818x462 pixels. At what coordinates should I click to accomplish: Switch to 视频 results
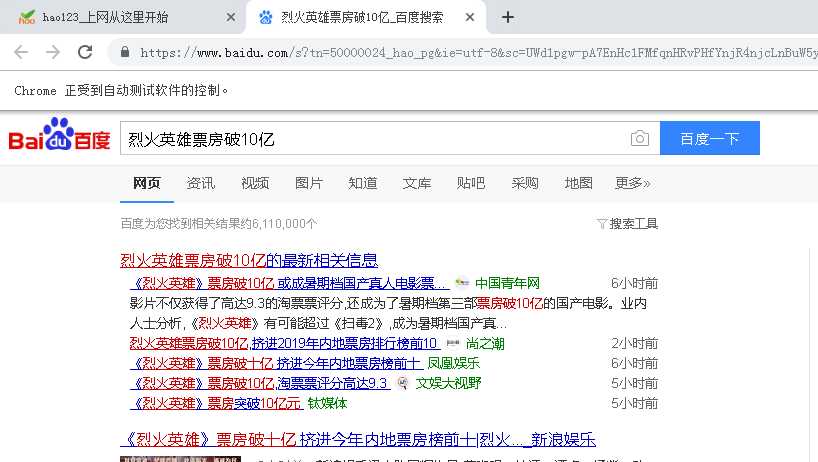pyautogui.click(x=255, y=183)
